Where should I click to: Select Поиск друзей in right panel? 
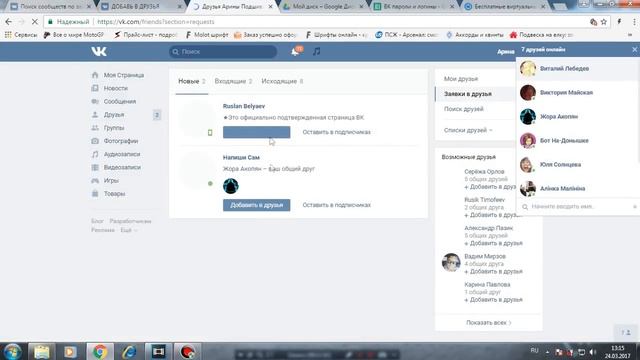click(464, 109)
